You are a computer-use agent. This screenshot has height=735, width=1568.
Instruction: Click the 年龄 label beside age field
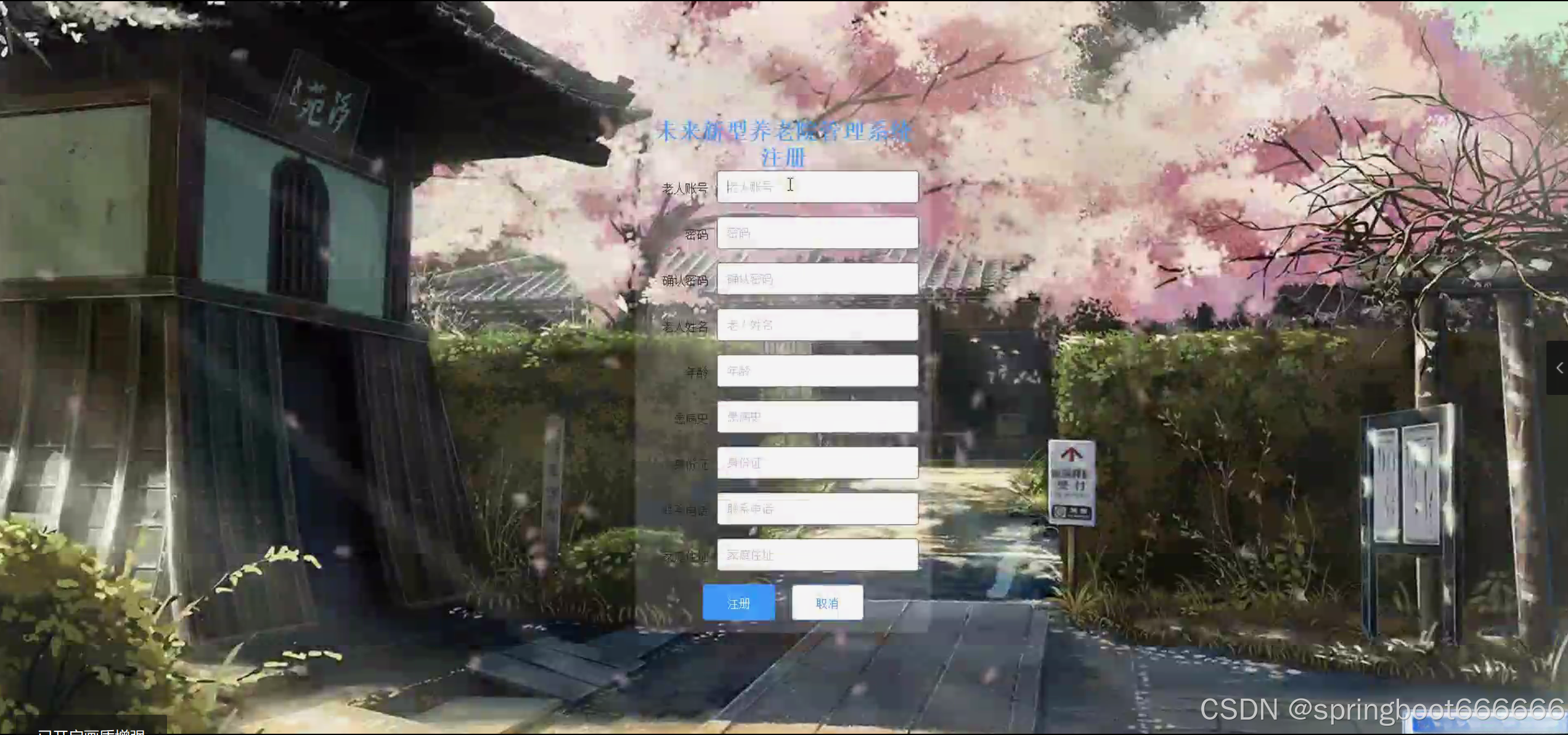(x=696, y=373)
